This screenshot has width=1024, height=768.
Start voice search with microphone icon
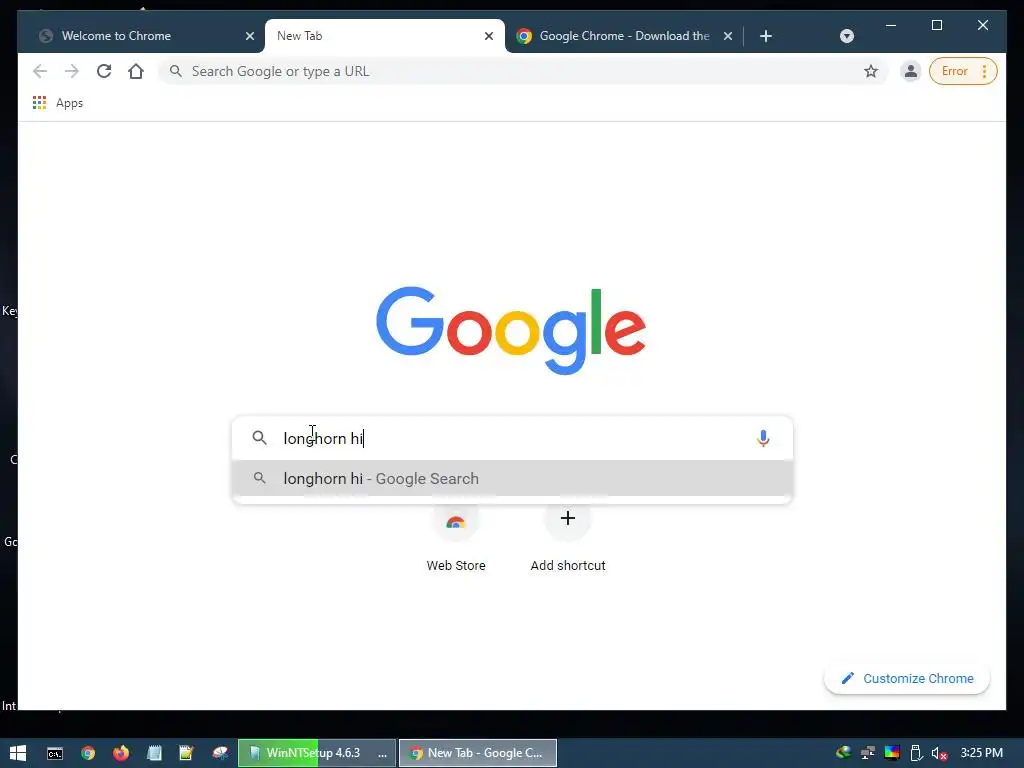[x=763, y=438]
